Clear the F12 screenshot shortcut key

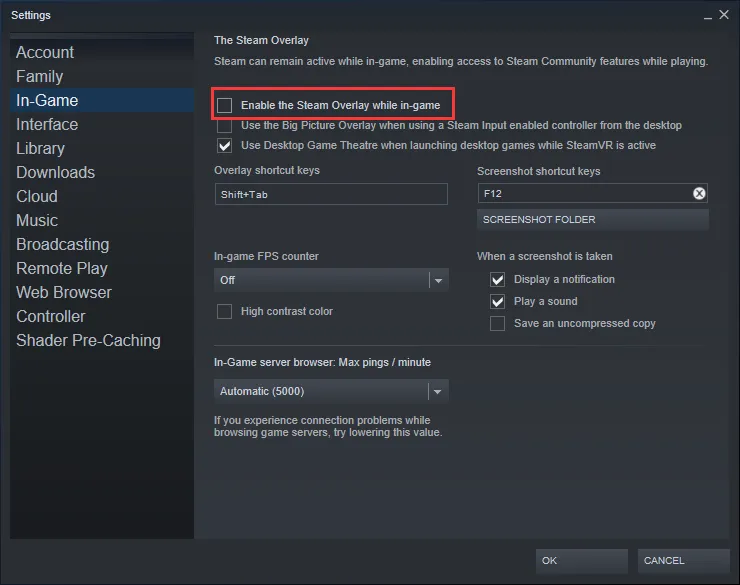[x=699, y=193]
